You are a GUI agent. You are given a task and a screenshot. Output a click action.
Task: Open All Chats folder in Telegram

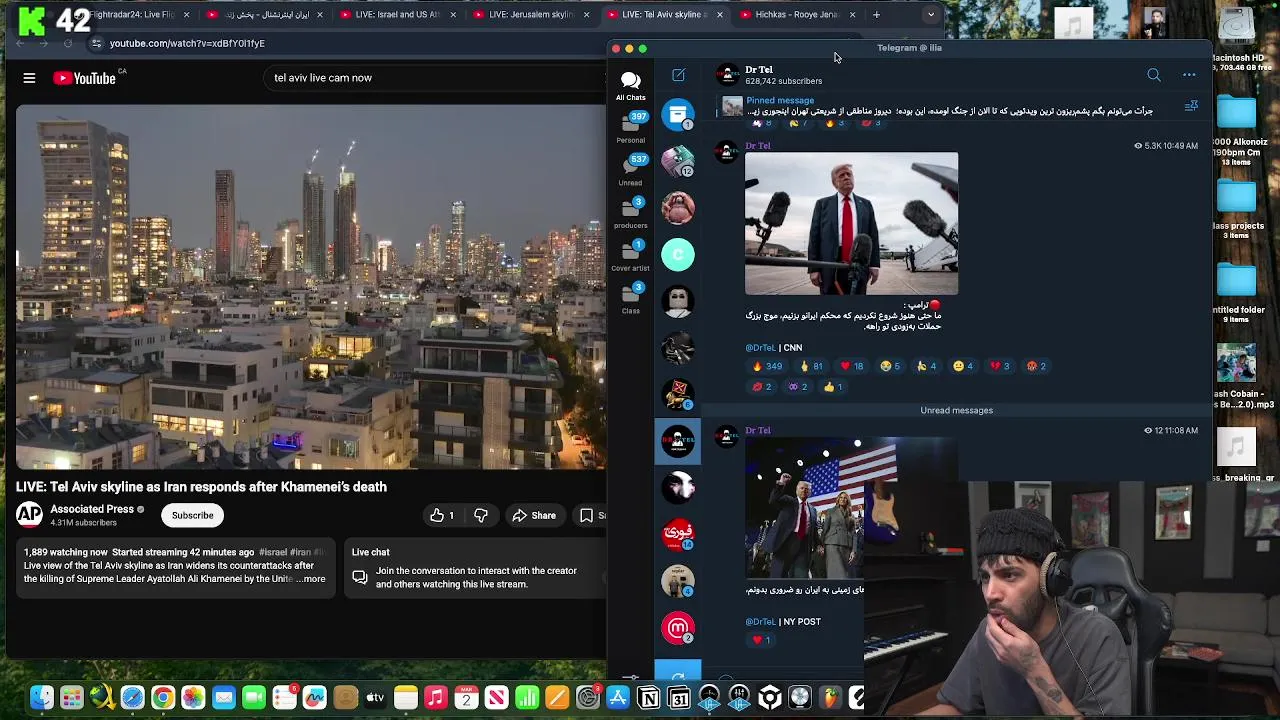click(630, 85)
